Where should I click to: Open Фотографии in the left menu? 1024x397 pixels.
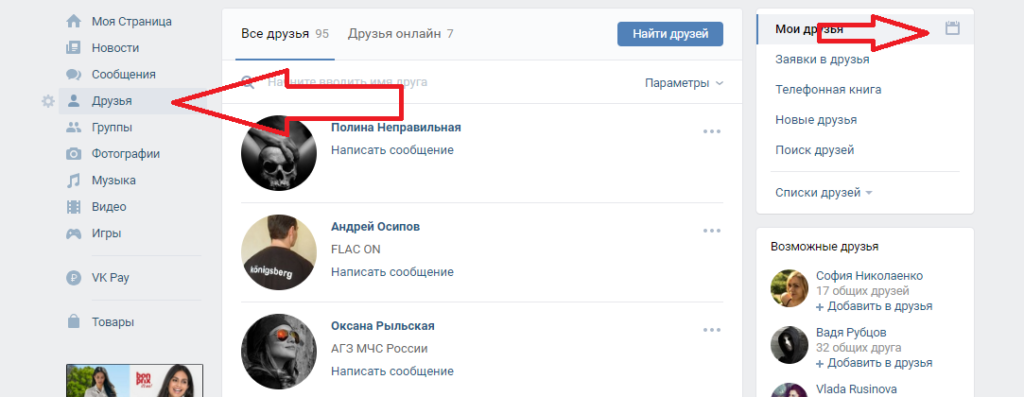[x=126, y=154]
